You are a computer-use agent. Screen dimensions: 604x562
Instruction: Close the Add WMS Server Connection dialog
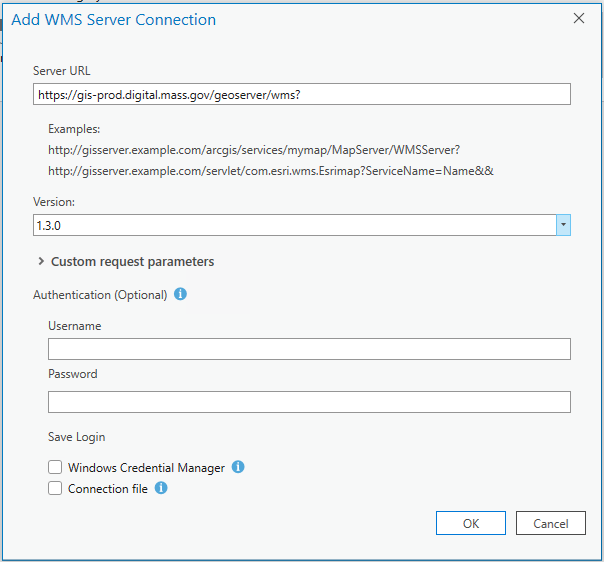pos(578,18)
